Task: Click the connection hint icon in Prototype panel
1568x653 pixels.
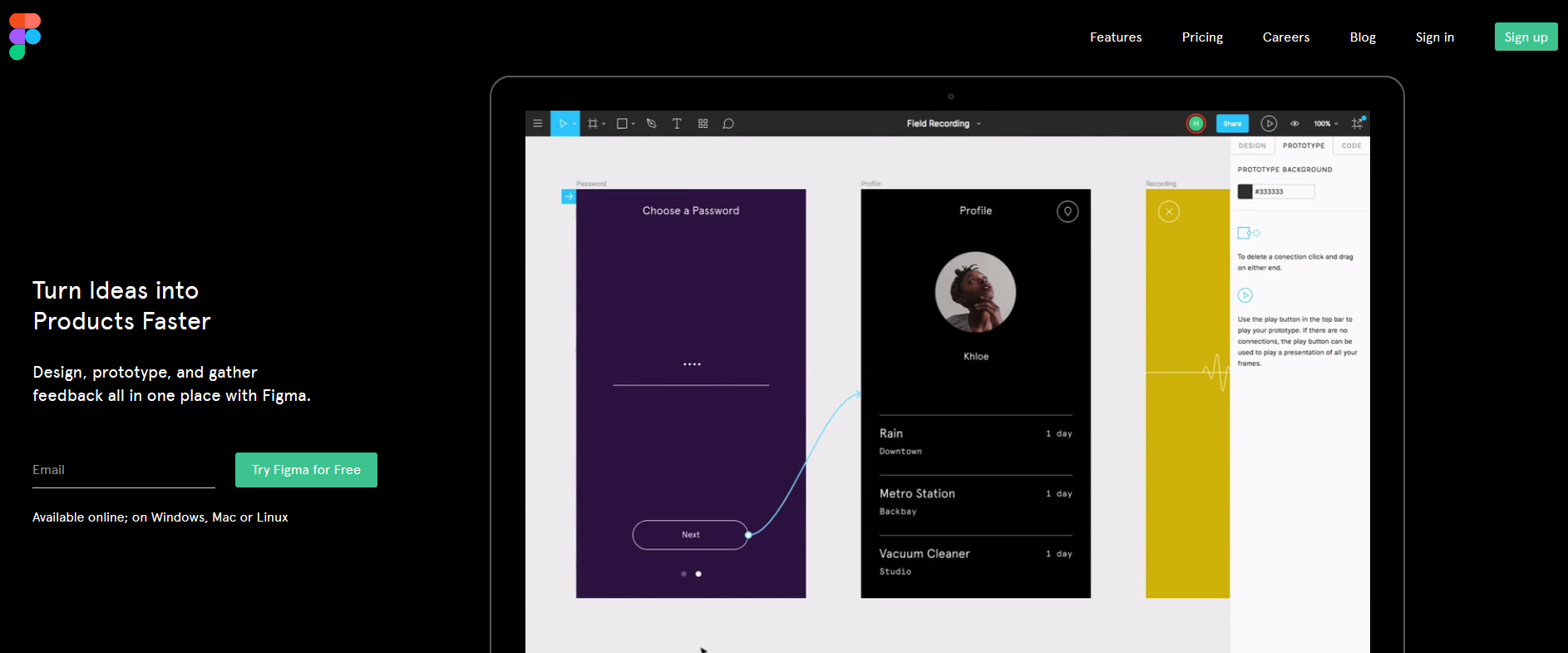Action: click(x=1249, y=233)
